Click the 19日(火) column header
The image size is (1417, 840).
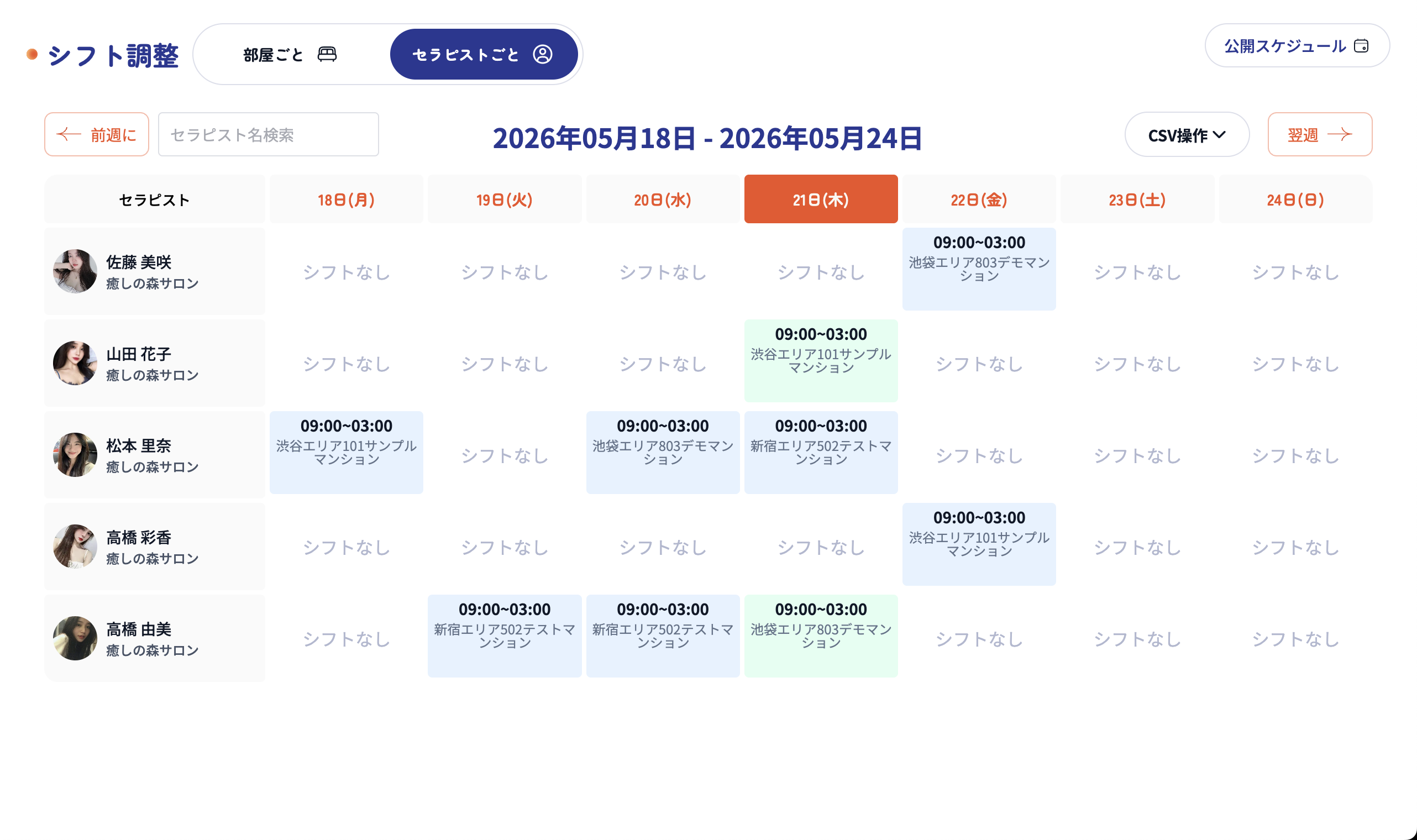(x=504, y=200)
